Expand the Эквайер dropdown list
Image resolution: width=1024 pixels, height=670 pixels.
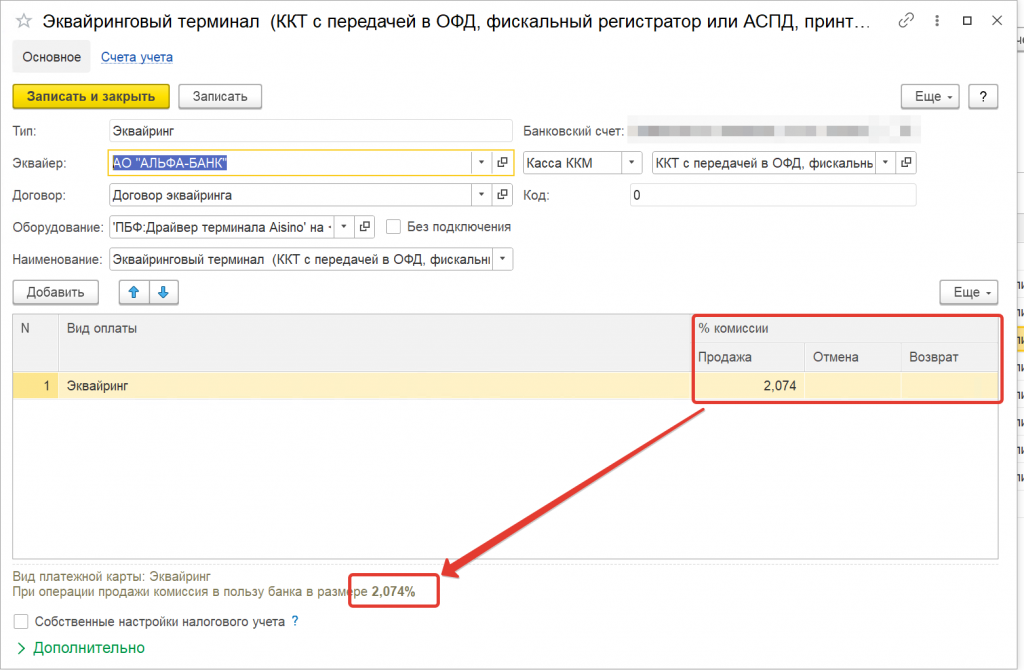tap(480, 162)
